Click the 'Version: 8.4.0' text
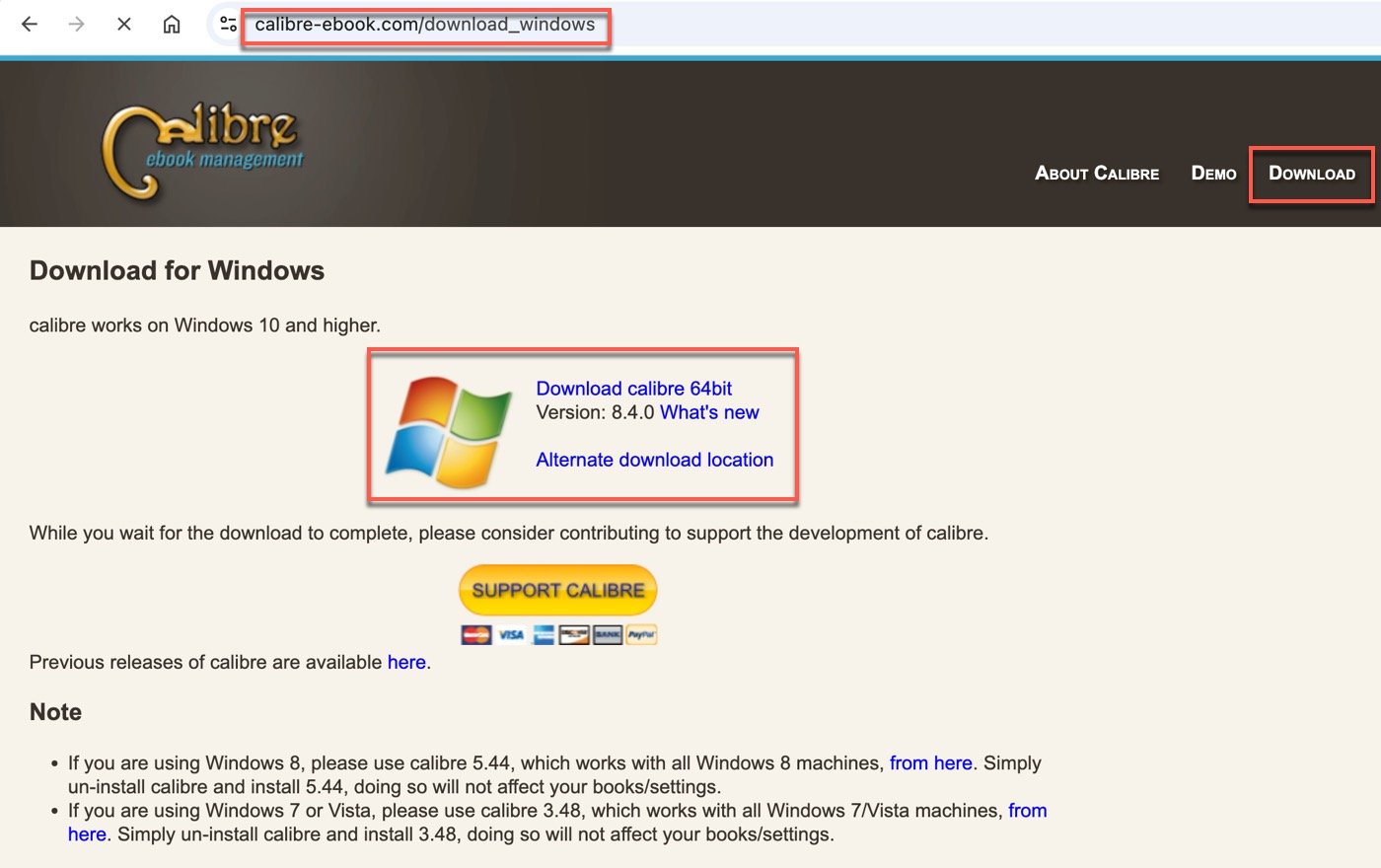The image size is (1381, 868). [596, 412]
